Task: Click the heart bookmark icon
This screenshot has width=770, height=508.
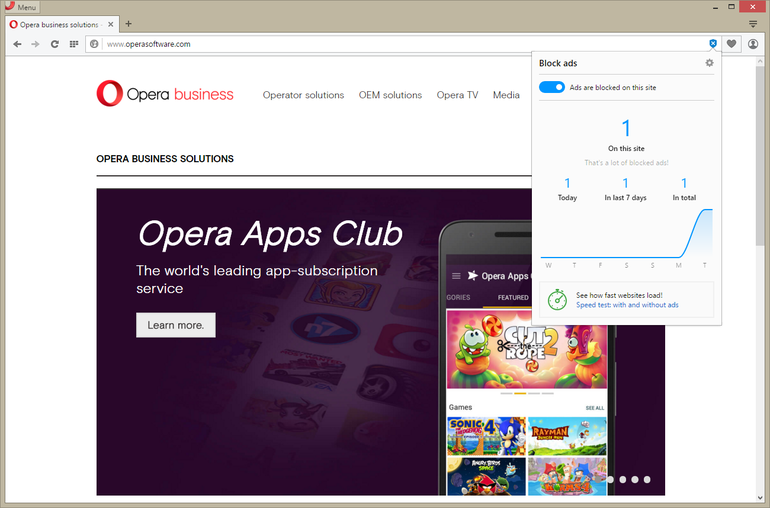Action: pos(731,44)
